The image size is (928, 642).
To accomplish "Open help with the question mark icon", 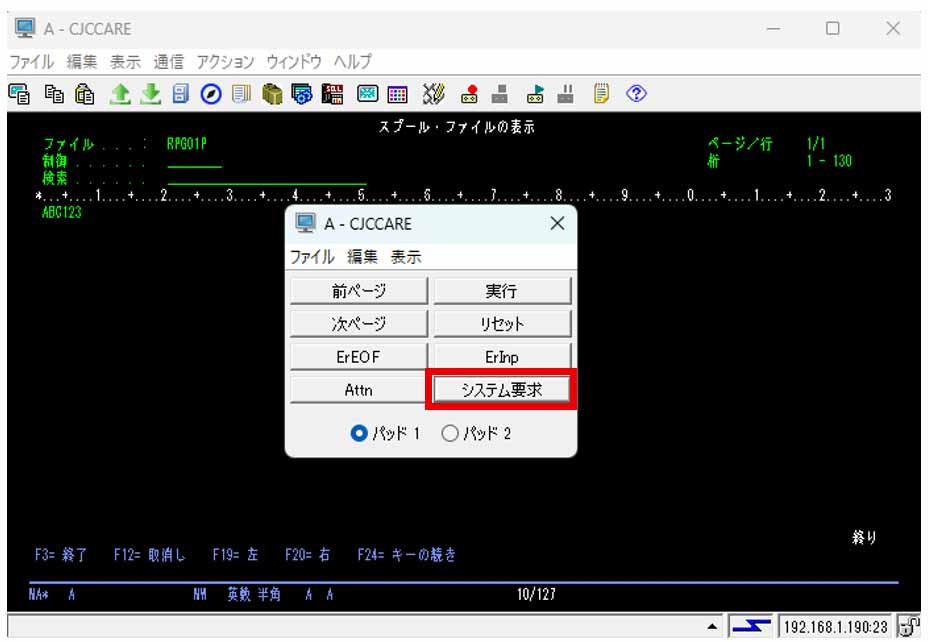I will click(x=636, y=94).
